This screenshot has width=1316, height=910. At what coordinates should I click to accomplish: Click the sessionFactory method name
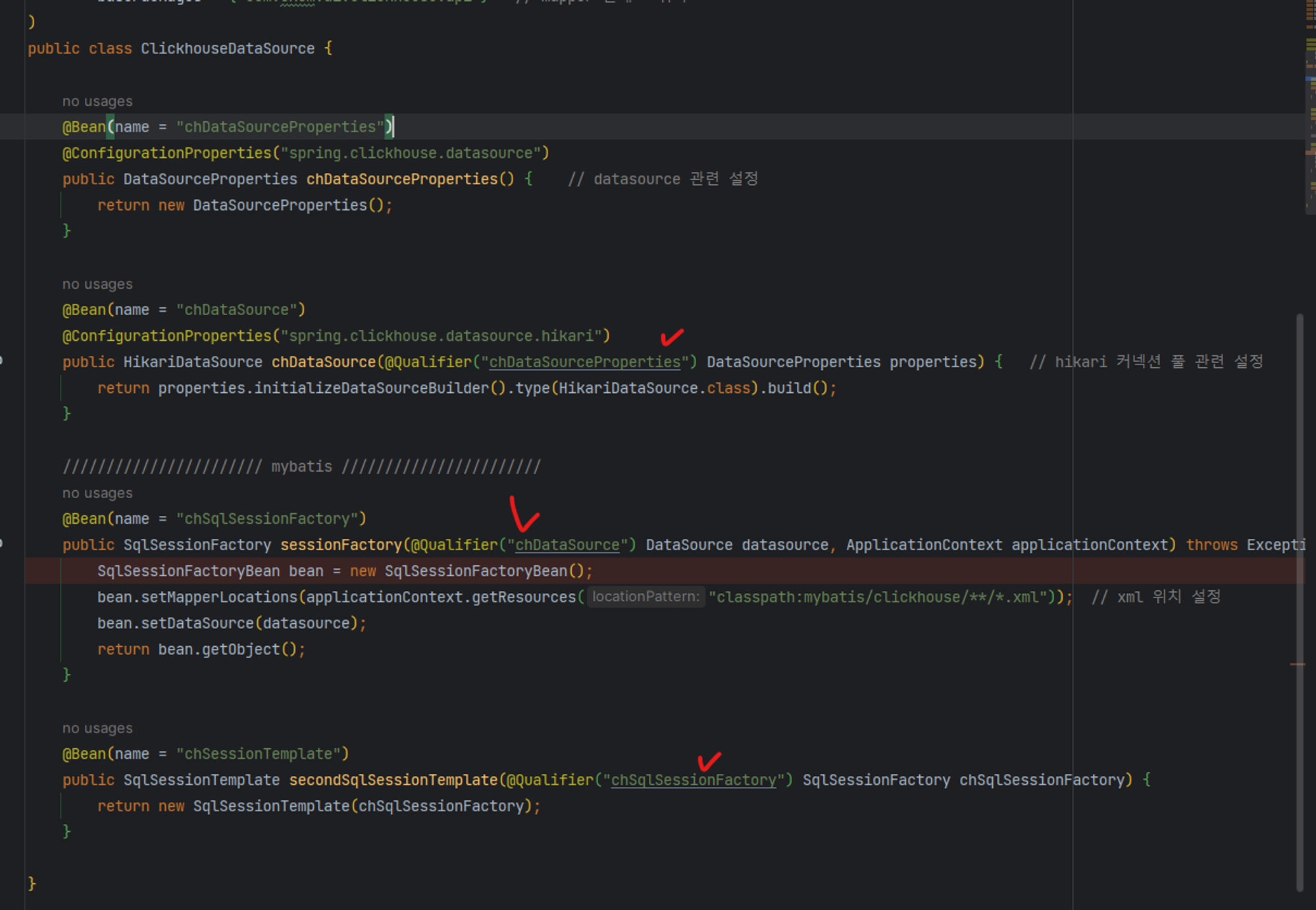[x=340, y=545]
